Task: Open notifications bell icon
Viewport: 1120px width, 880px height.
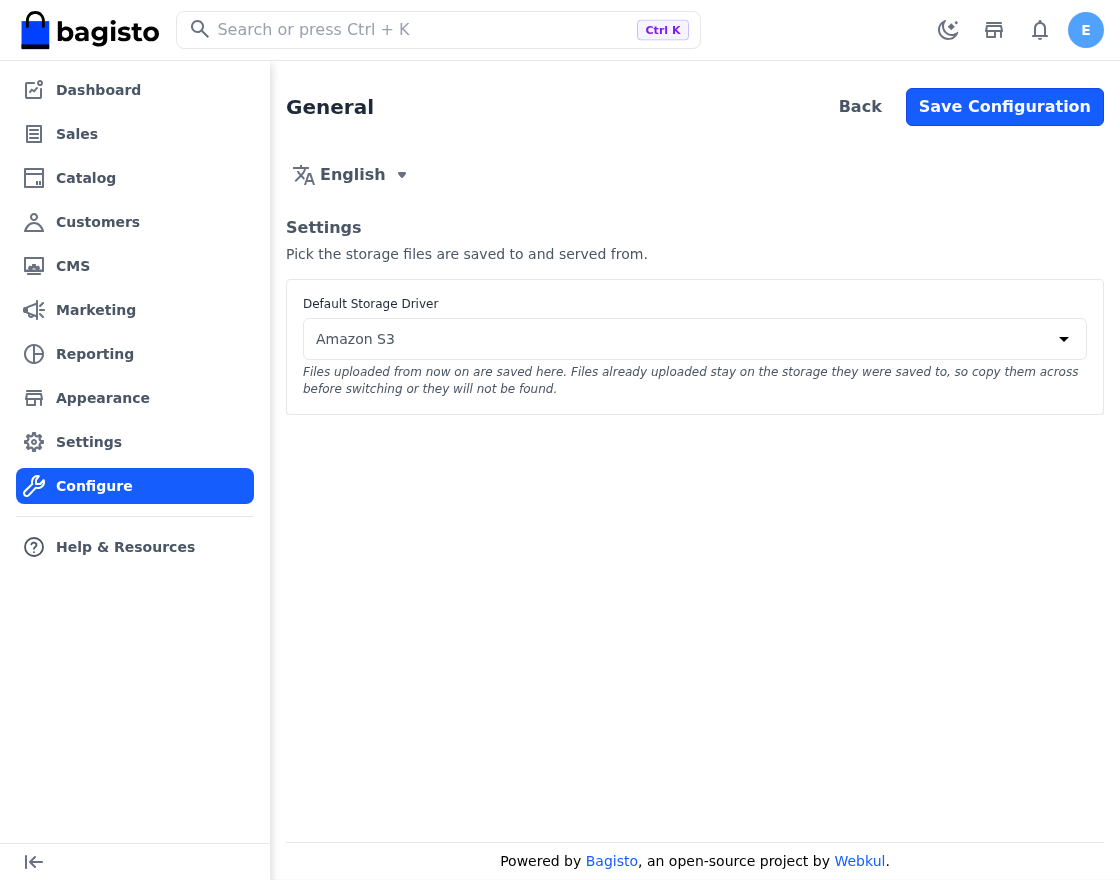Action: pyautogui.click(x=1040, y=30)
